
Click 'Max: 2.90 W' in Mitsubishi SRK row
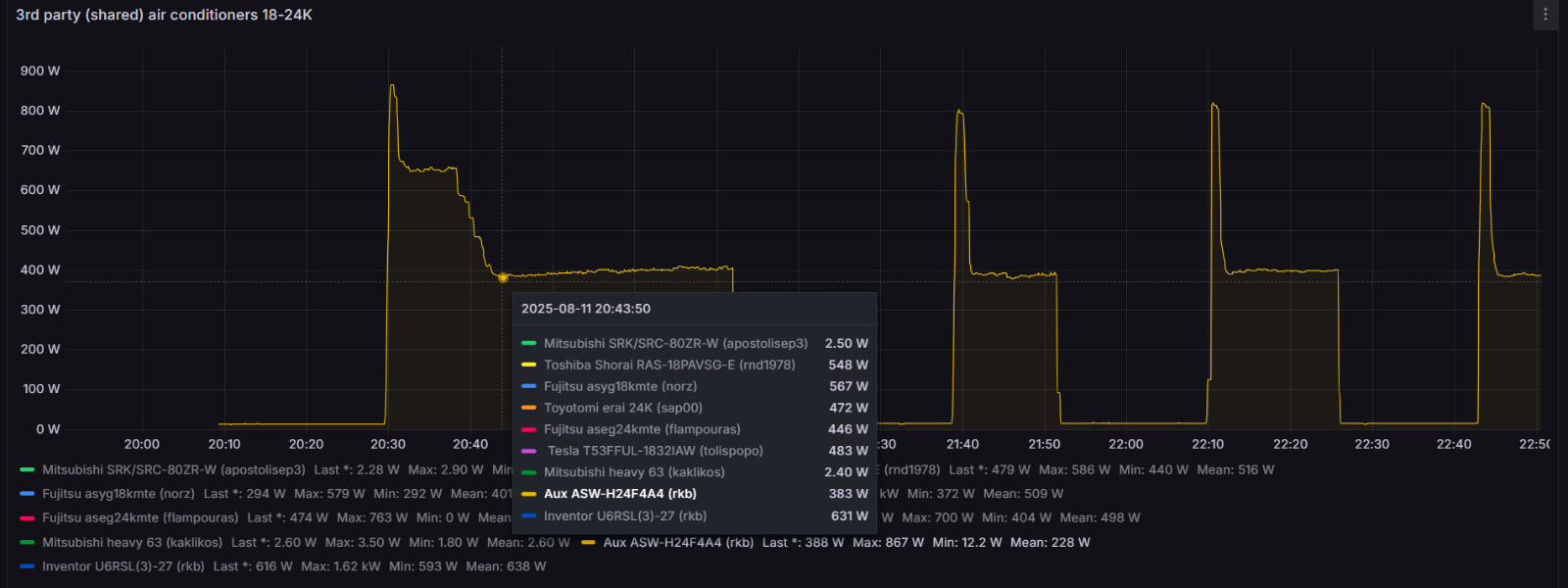point(446,470)
